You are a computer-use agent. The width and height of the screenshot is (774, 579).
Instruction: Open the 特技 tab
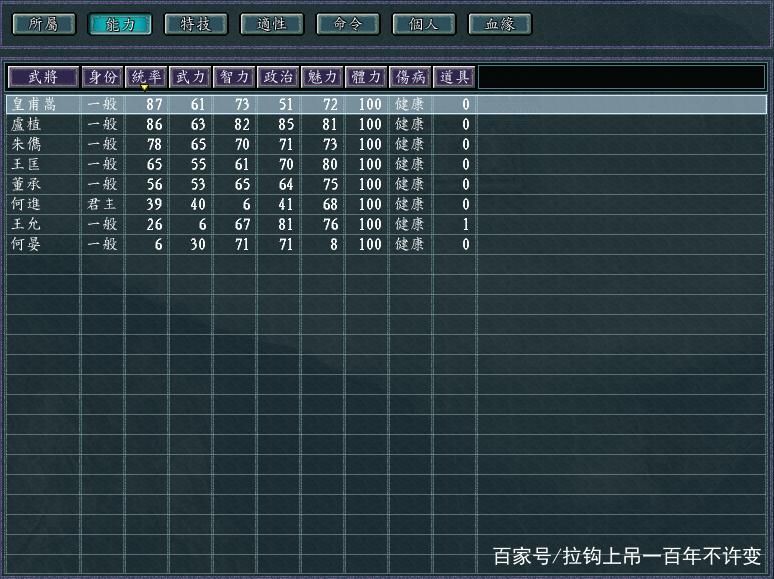pos(196,24)
